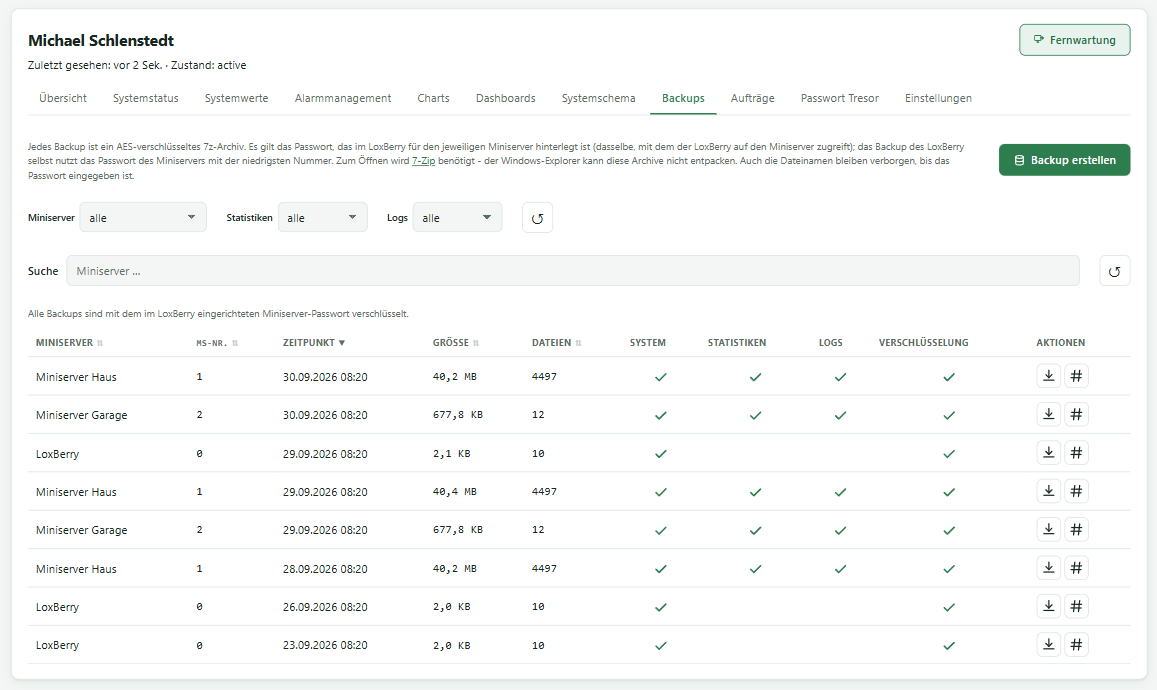Viewport: 1157px width, 690px height.
Task: Switch to the Charts tab
Action: 433,98
